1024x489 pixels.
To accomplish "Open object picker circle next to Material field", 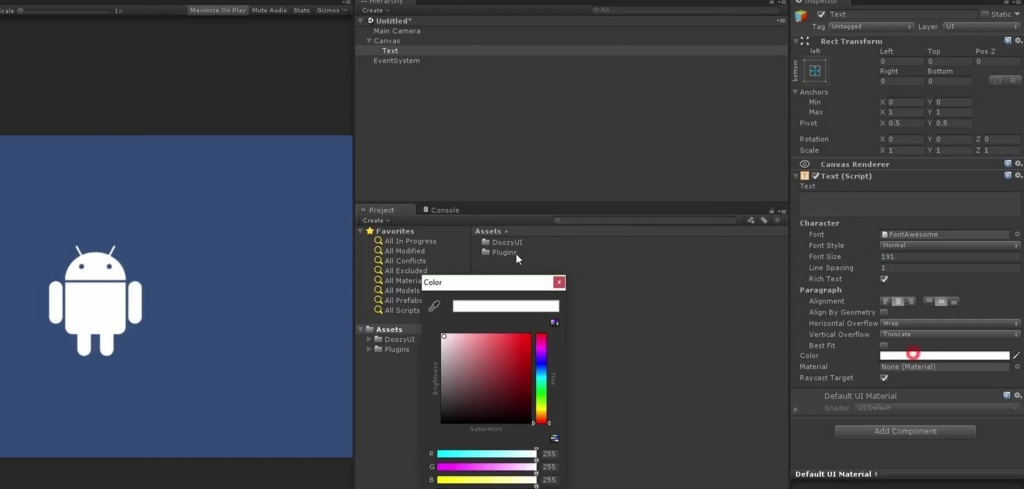I will coord(1017,367).
